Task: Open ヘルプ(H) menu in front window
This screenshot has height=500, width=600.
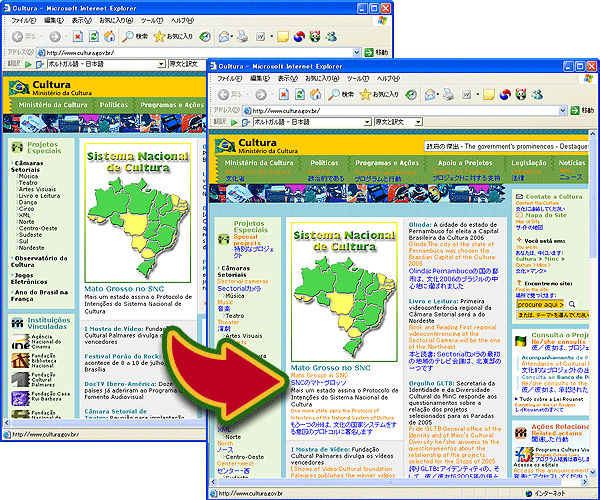Action: point(388,78)
